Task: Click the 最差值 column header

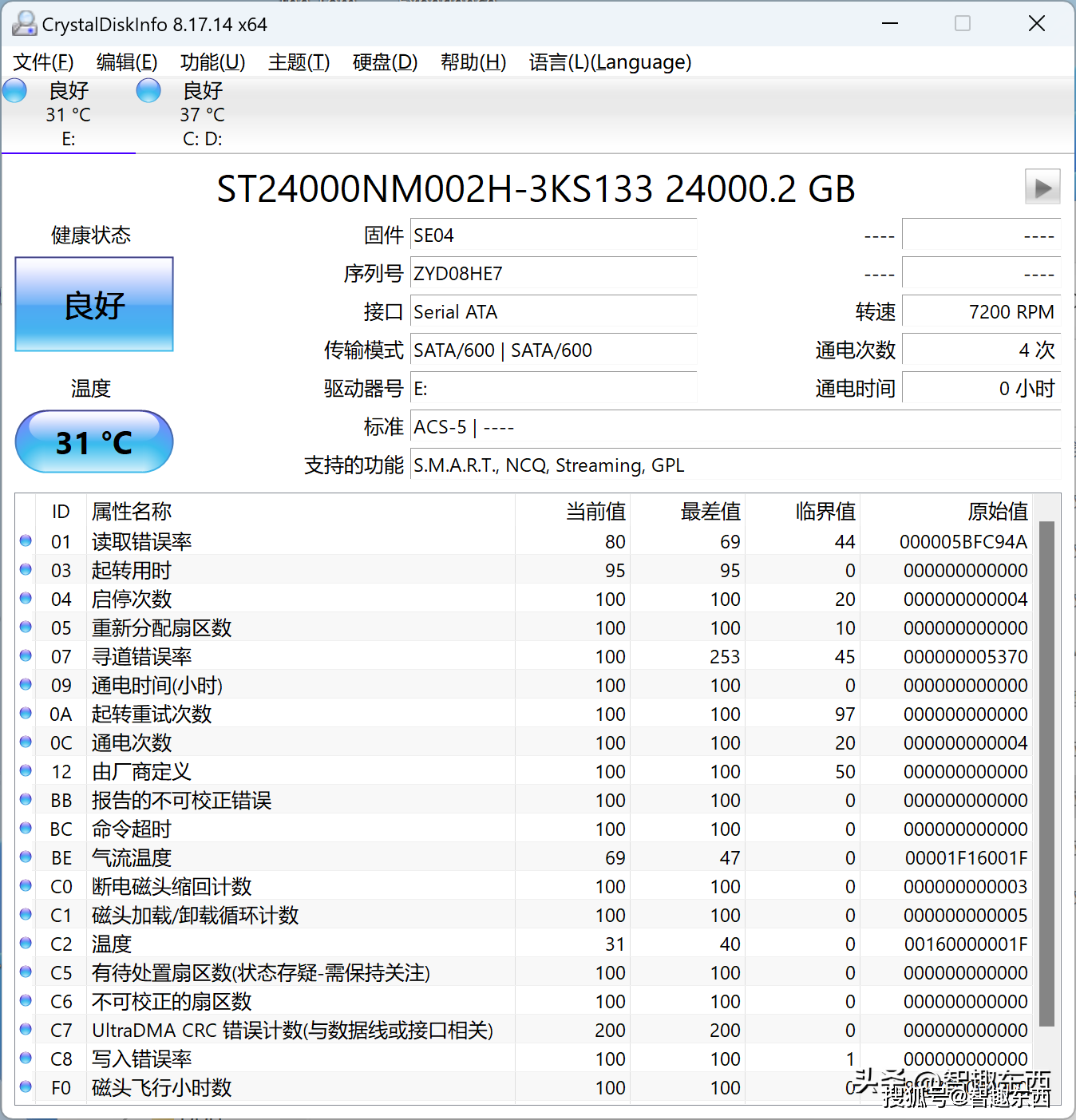Action: coord(688,511)
